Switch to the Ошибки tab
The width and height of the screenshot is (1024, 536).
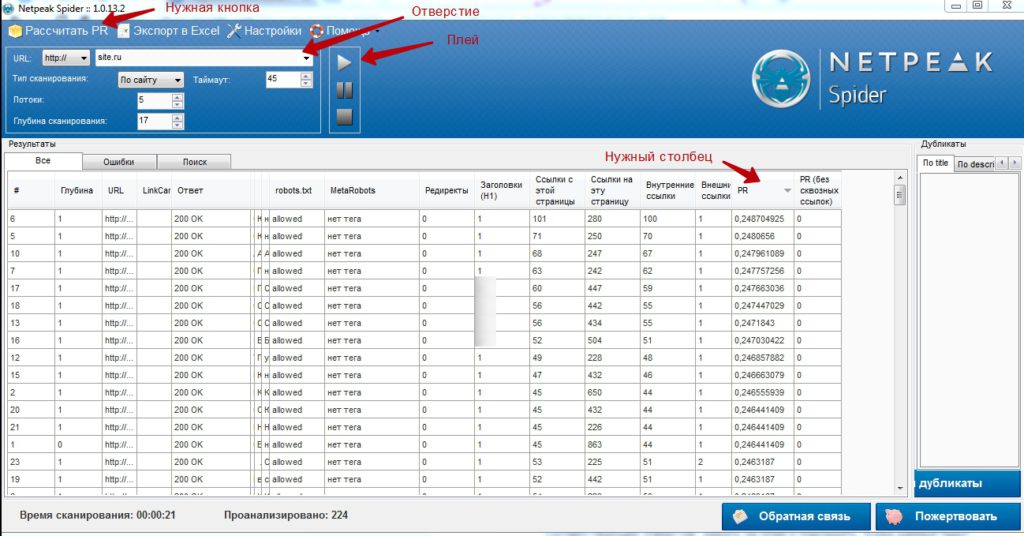pos(119,162)
